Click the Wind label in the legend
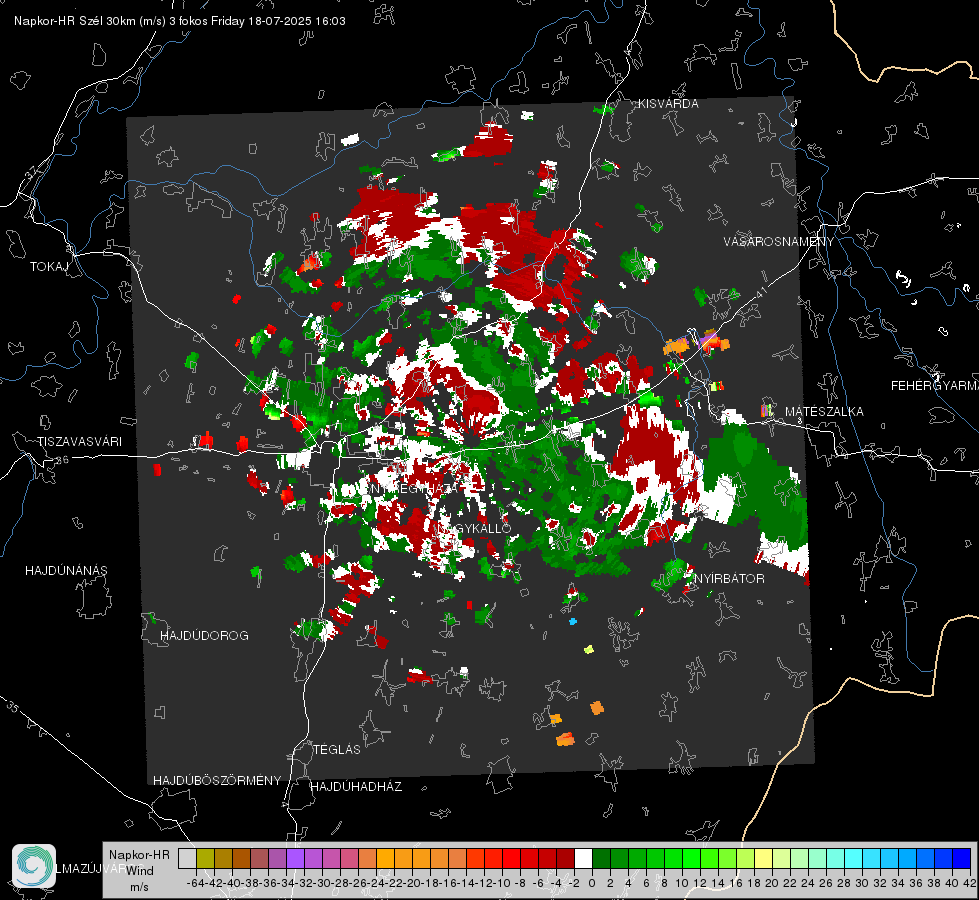 [140, 871]
